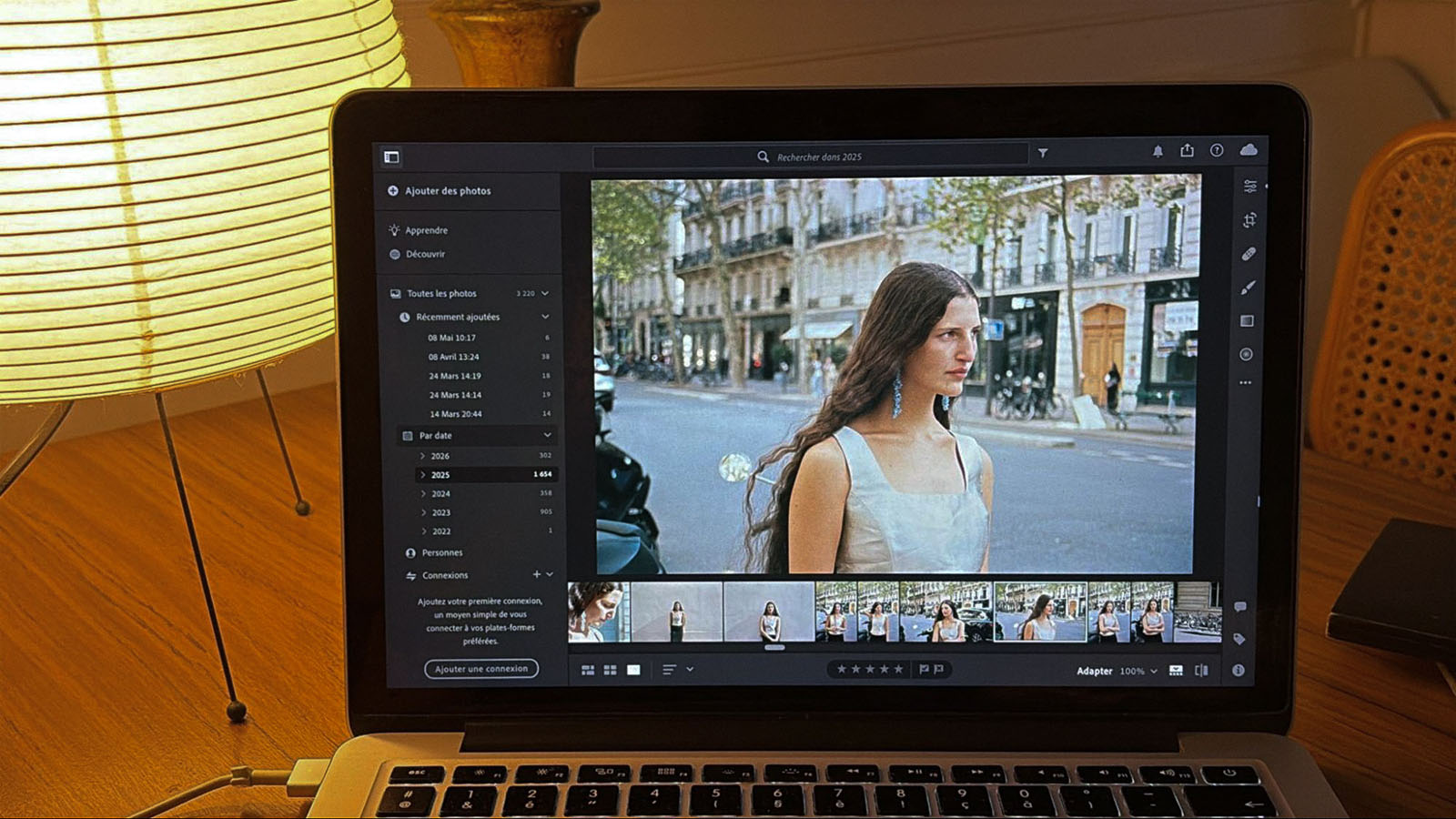The image size is (1456, 819).
Task: Open the sort order dropdown arrow
Action: [x=690, y=670]
